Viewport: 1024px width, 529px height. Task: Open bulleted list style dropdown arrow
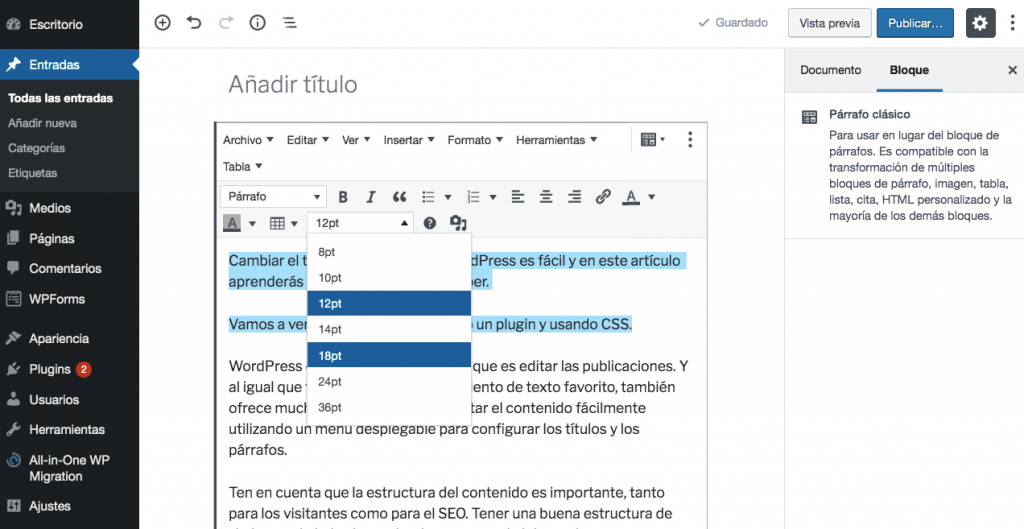[x=448, y=197]
